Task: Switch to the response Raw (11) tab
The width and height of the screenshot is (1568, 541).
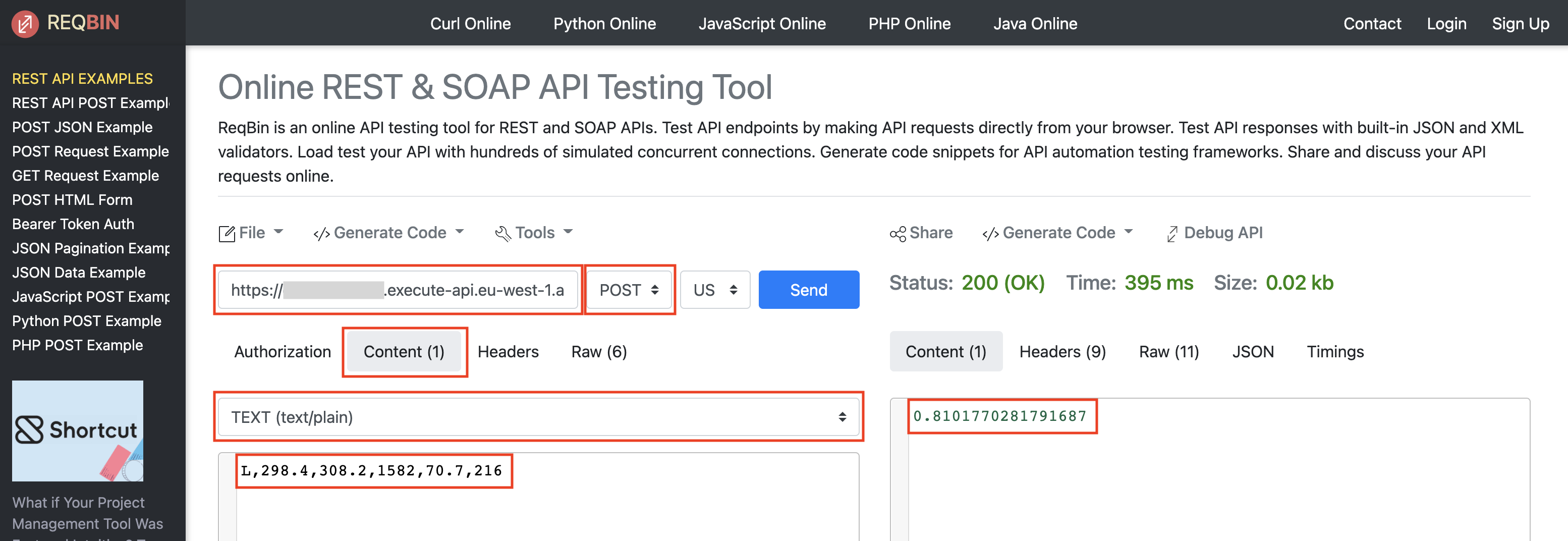Action: 1169,351
